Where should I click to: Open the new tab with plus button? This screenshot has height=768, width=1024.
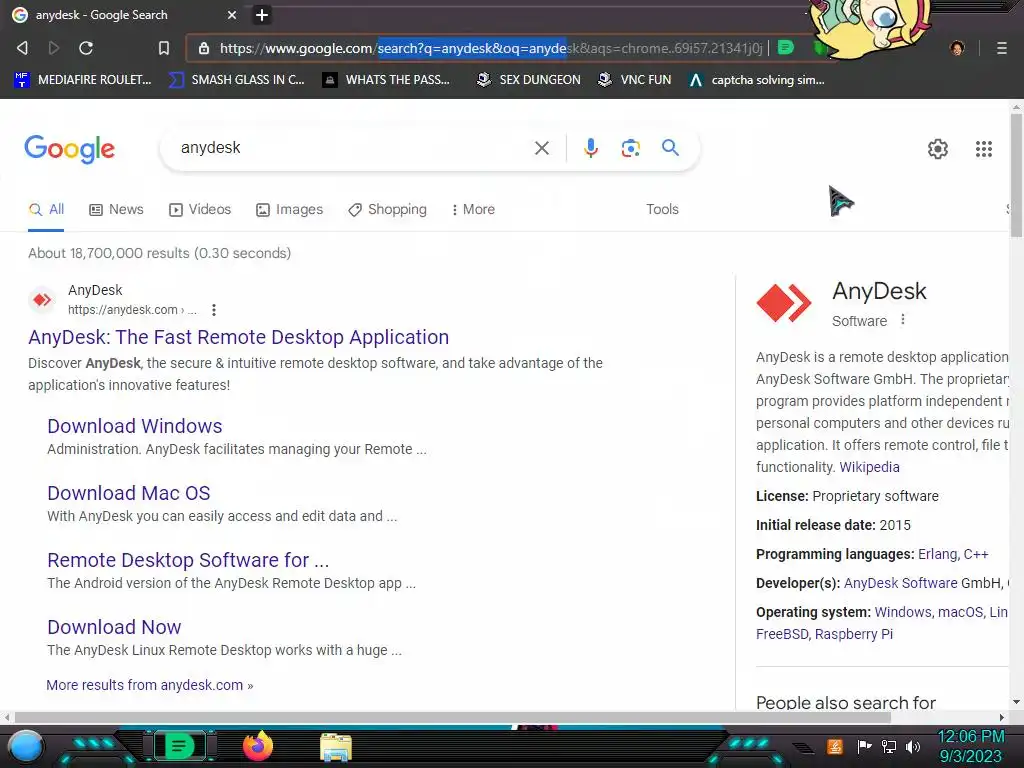pos(262,15)
